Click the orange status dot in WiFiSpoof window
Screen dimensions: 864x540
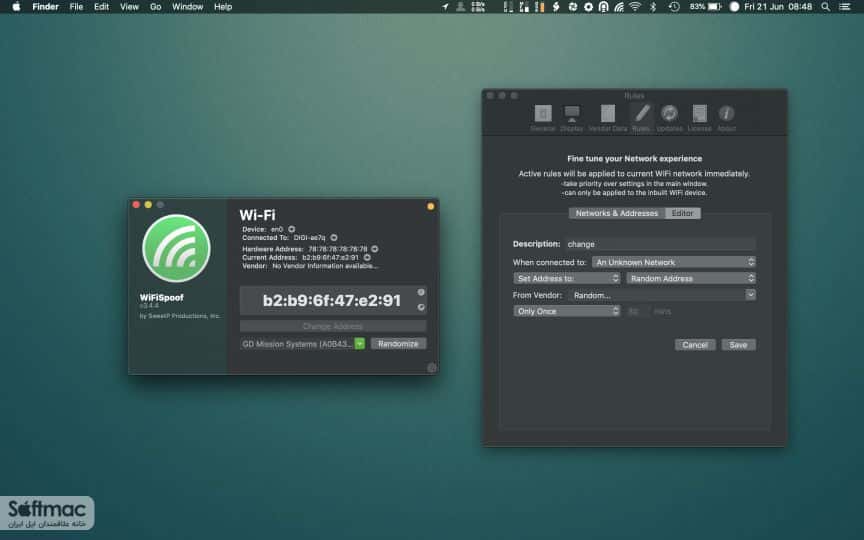[430, 207]
